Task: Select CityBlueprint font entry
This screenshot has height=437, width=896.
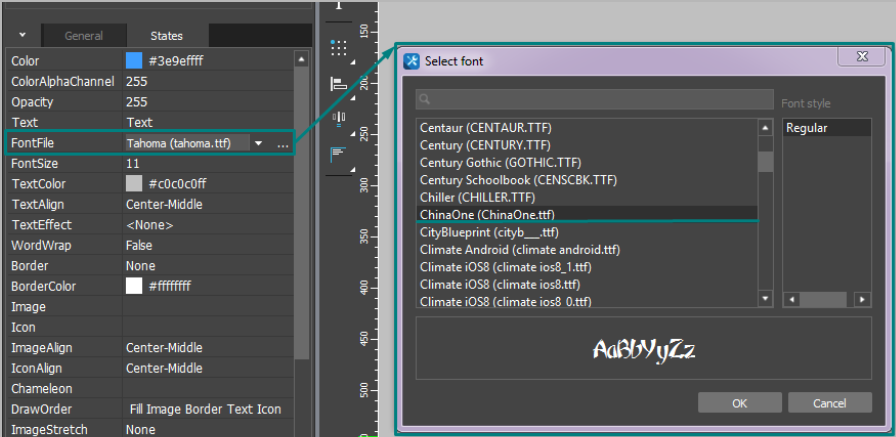Action: pos(587,232)
